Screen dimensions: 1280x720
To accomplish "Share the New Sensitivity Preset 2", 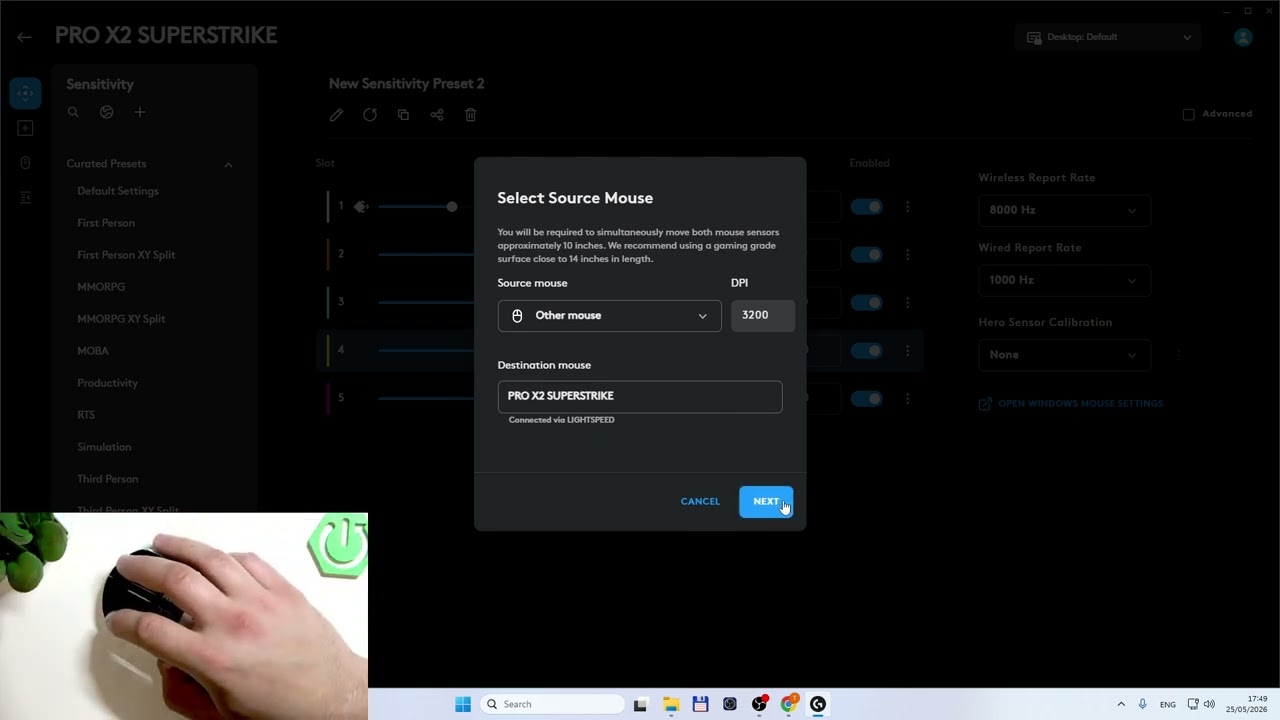I will [x=437, y=115].
